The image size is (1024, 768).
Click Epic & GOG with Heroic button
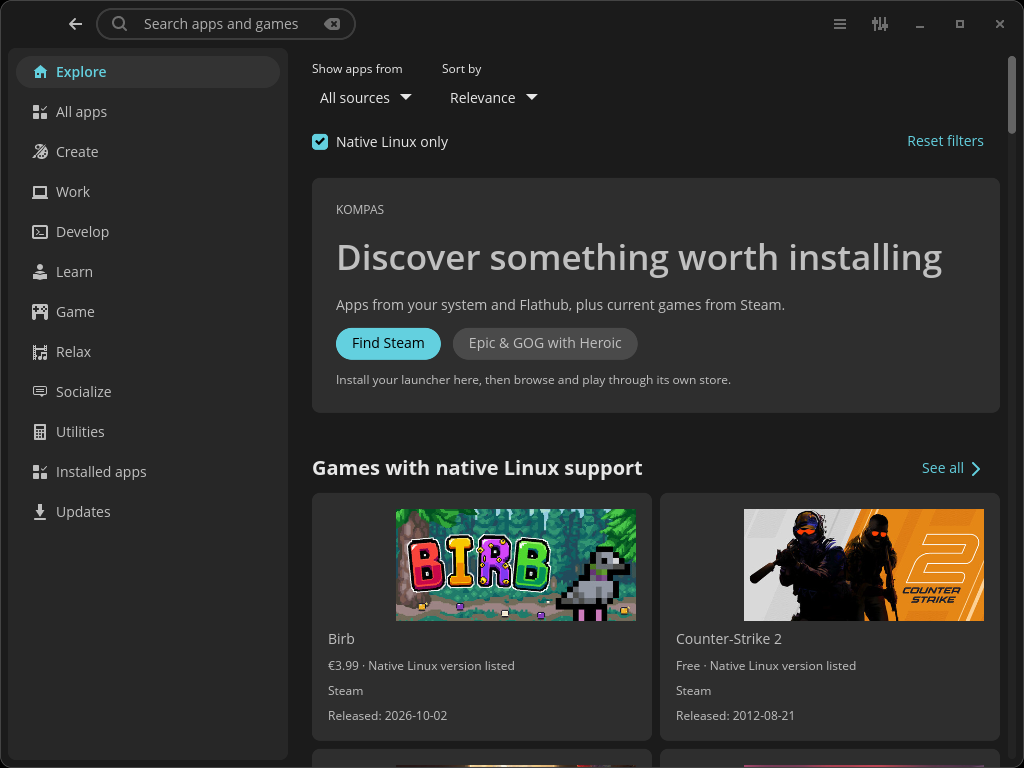(x=545, y=344)
